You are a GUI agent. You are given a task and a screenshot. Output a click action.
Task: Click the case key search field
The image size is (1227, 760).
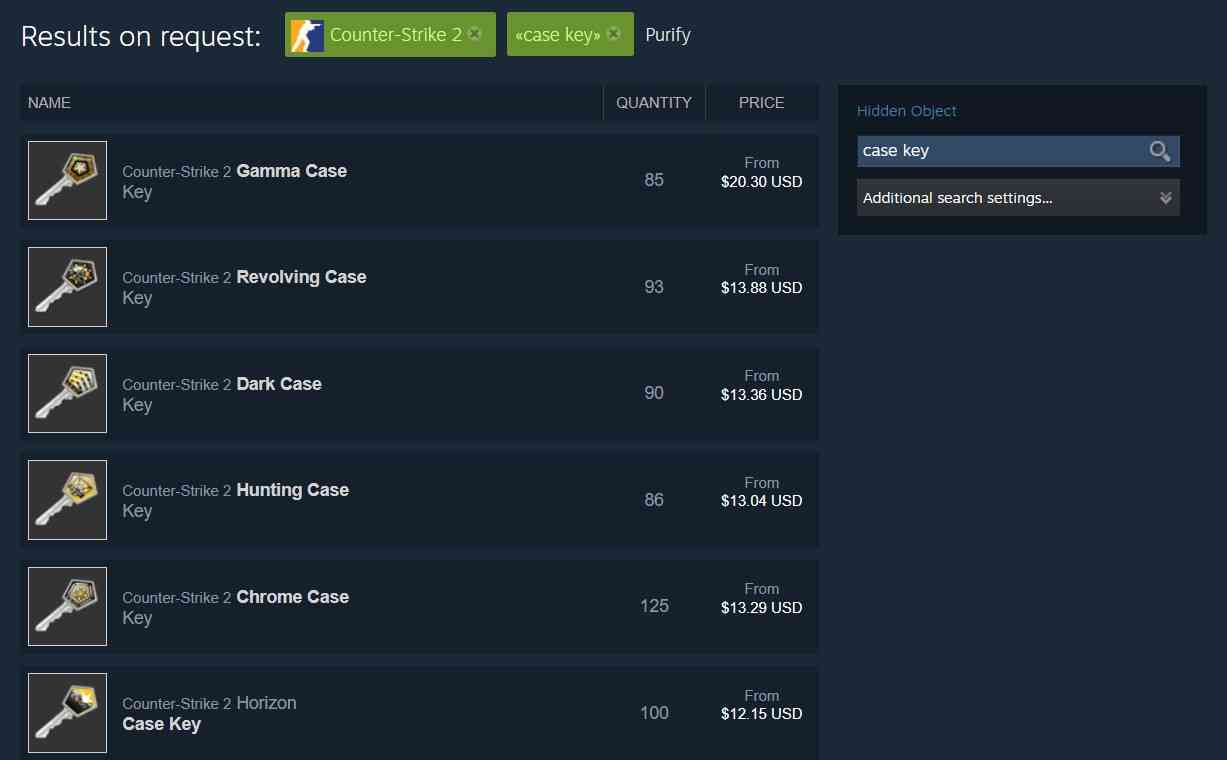point(1000,151)
